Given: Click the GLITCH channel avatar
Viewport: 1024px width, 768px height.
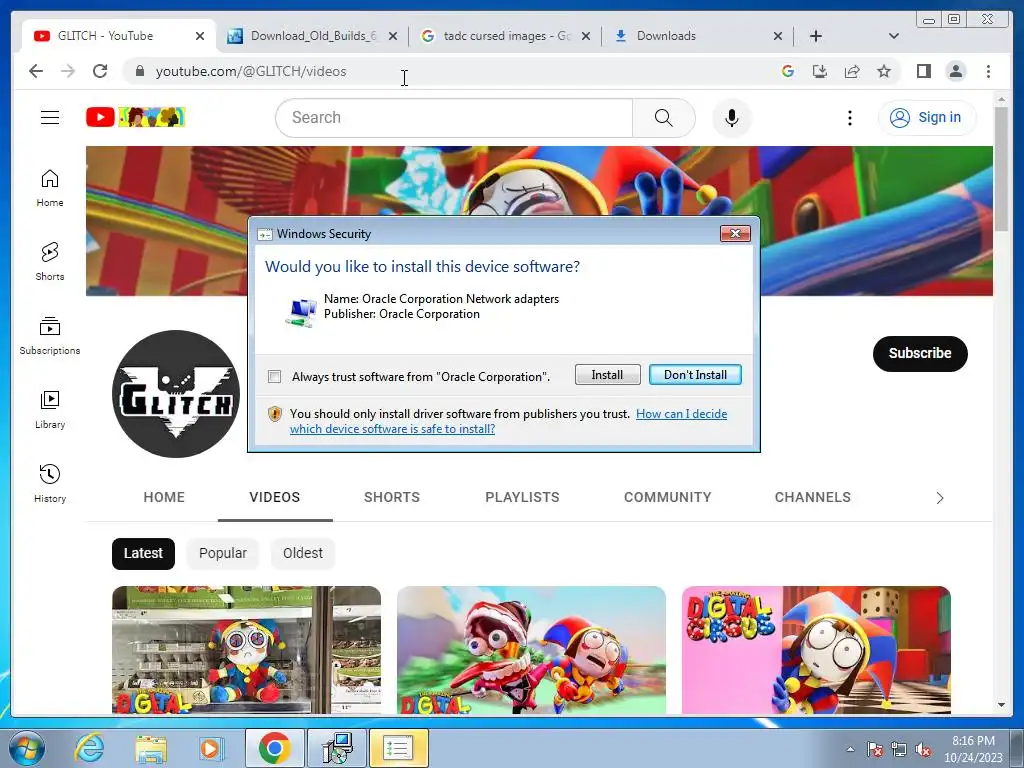Looking at the screenshot, I should click(x=176, y=394).
